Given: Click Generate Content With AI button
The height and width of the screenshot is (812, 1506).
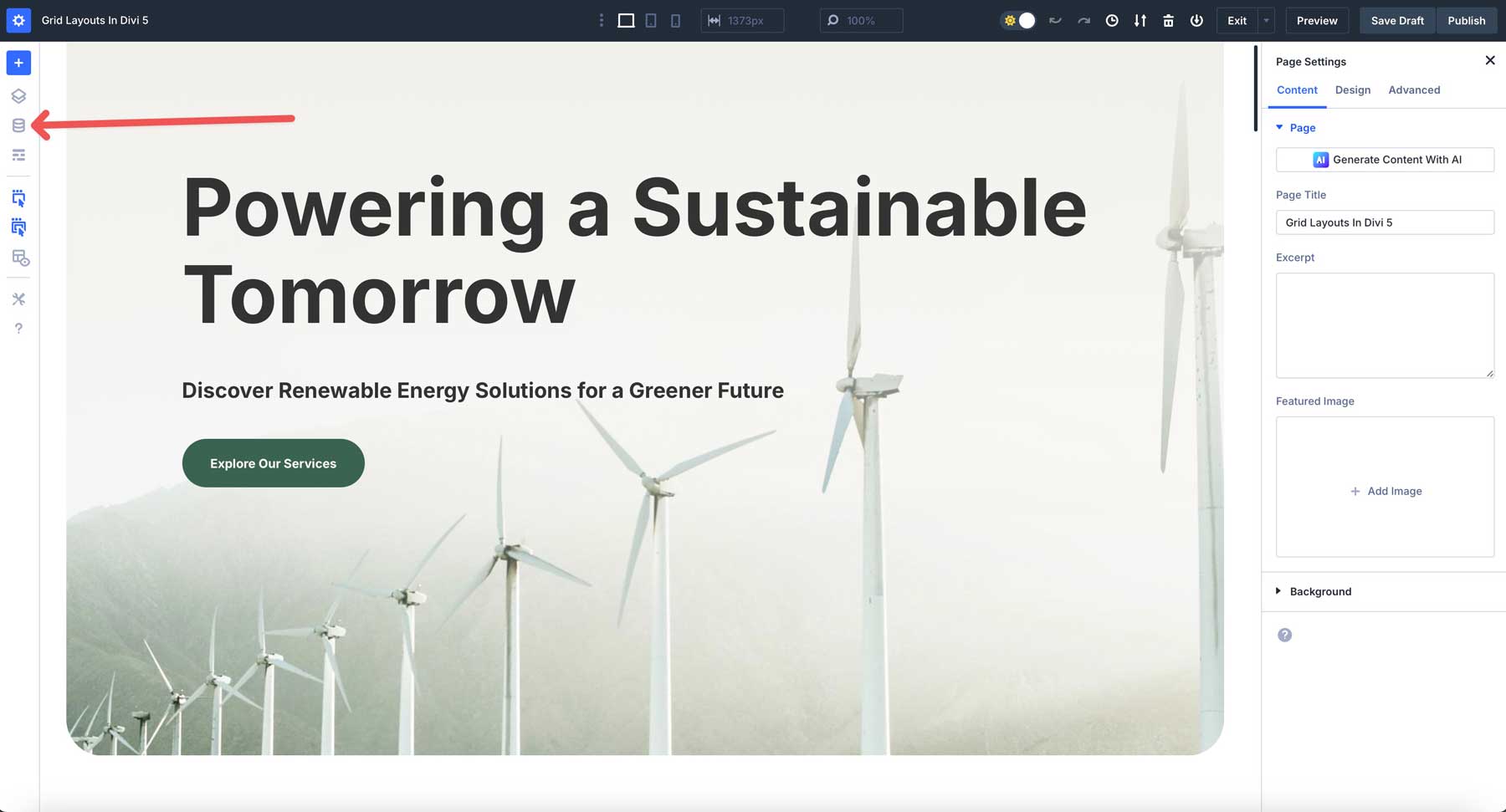Looking at the screenshot, I should pos(1385,160).
